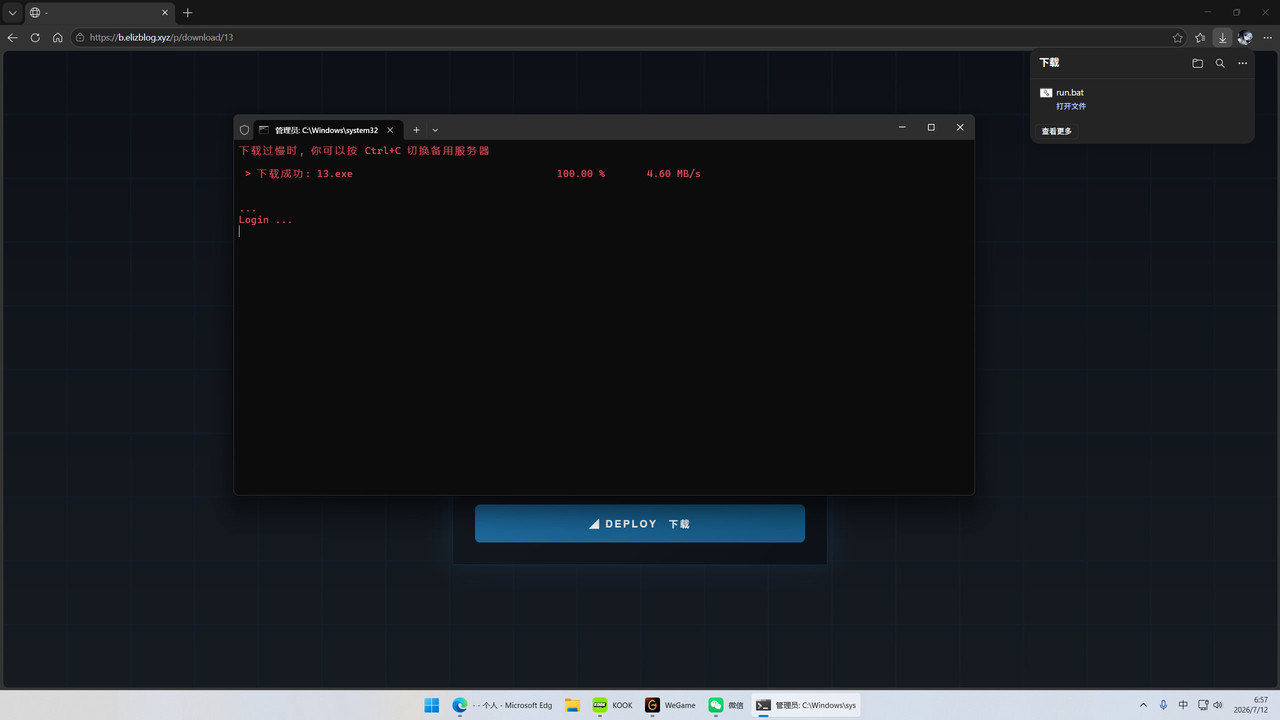The width and height of the screenshot is (1280, 720).
Task: Open terminal new-tab profile dropdown
Action: 435,130
